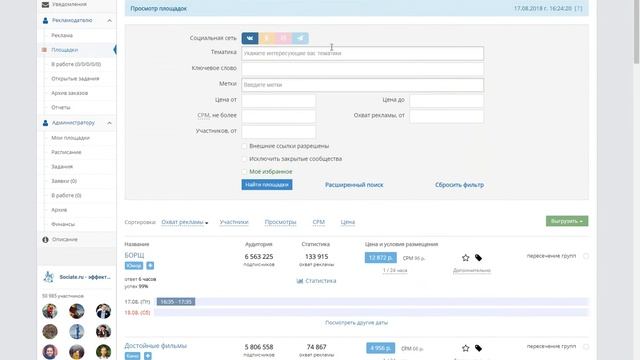Enable Внешние ссылки разрешены checkbox
The height and width of the screenshot is (360, 640).
coord(244,146)
